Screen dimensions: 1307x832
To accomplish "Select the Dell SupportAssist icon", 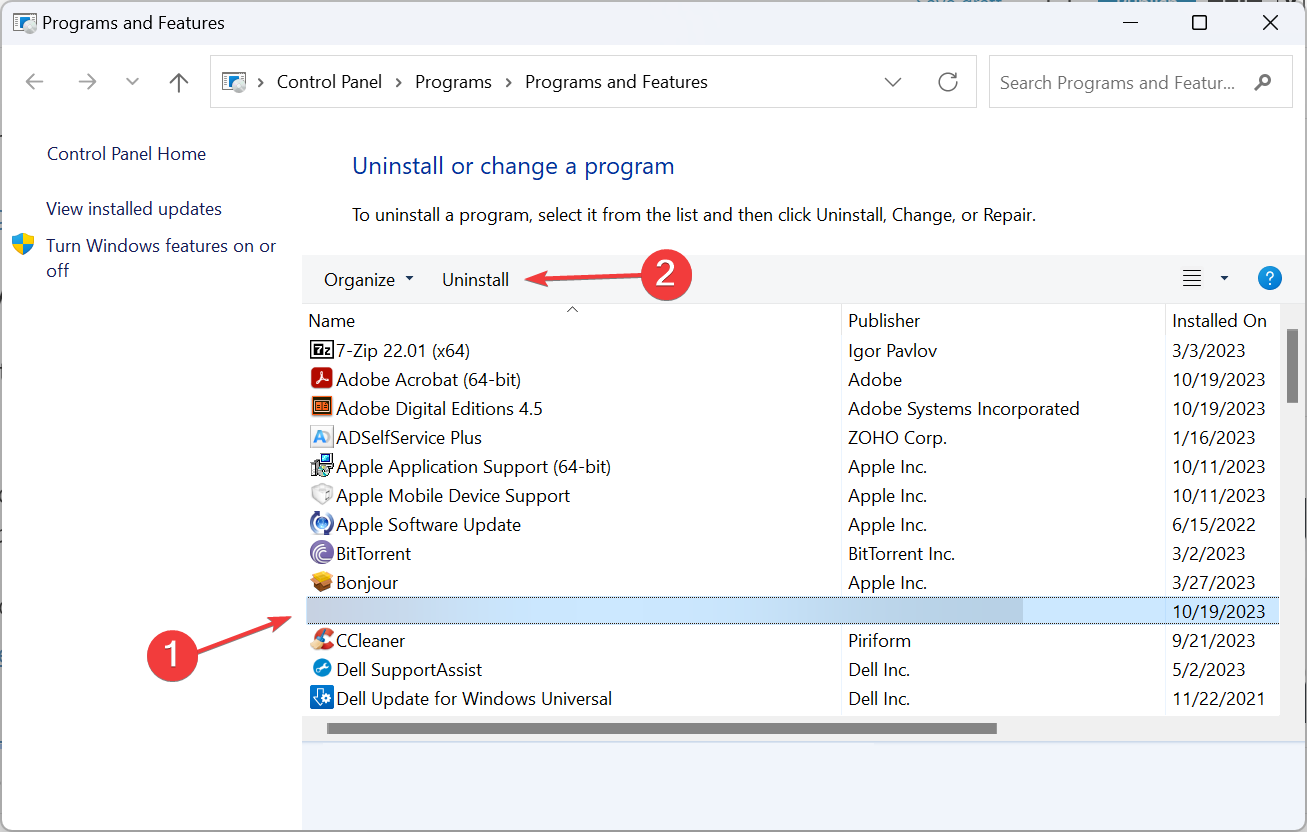I will [321, 669].
